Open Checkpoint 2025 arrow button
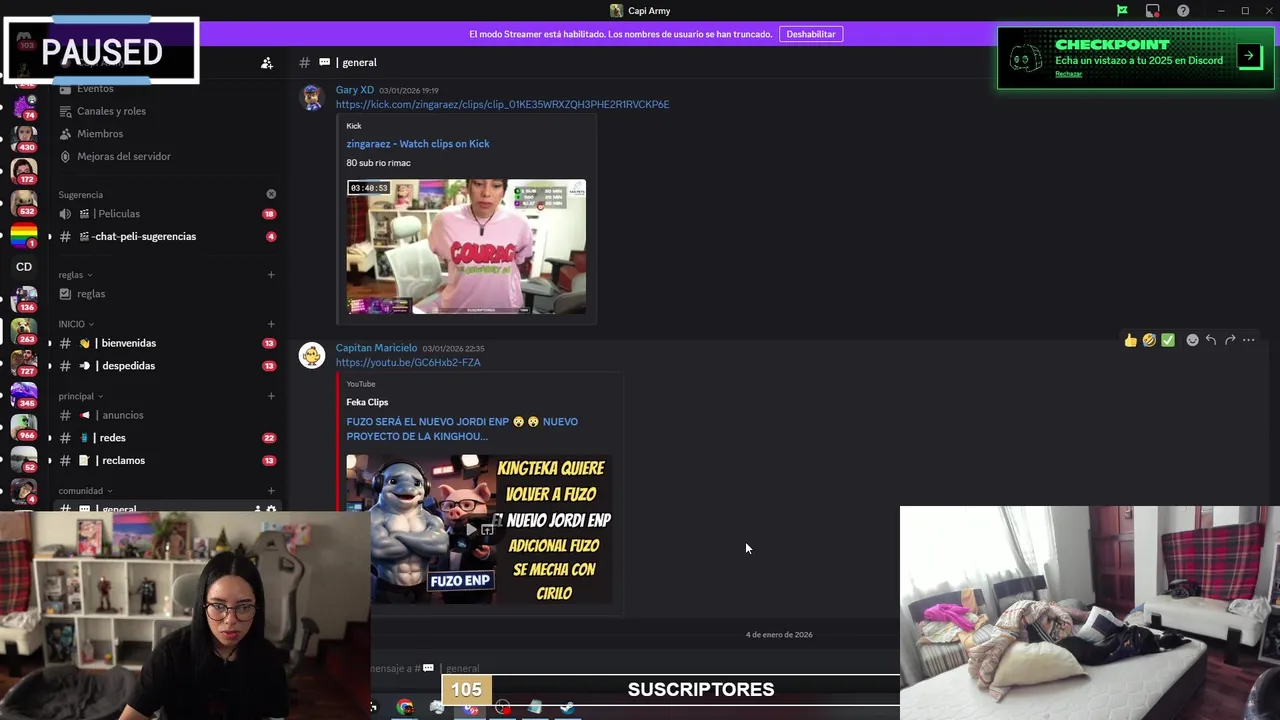1280x720 pixels. pyautogui.click(x=1249, y=56)
